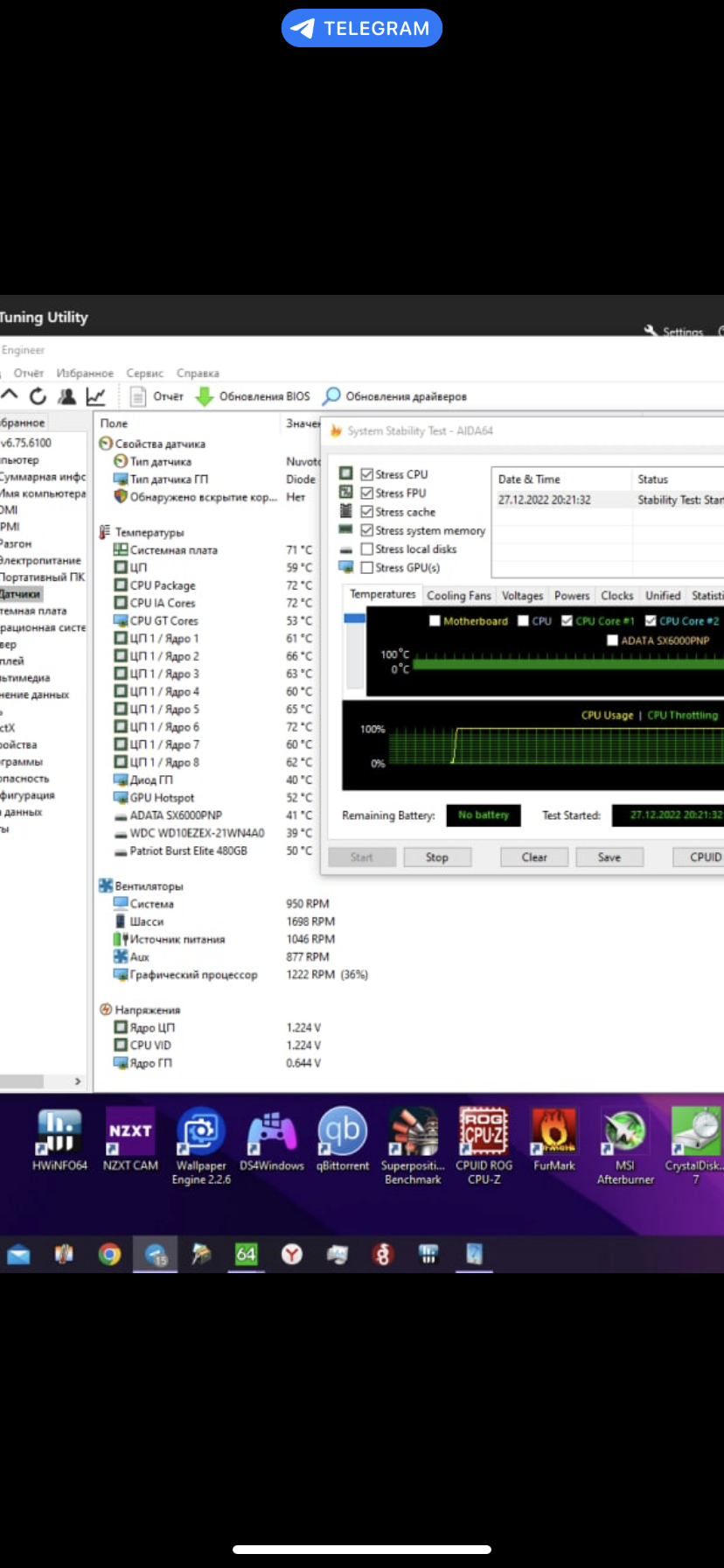Enable Stress GPU(s) checkbox
724x1568 pixels.
tap(367, 567)
